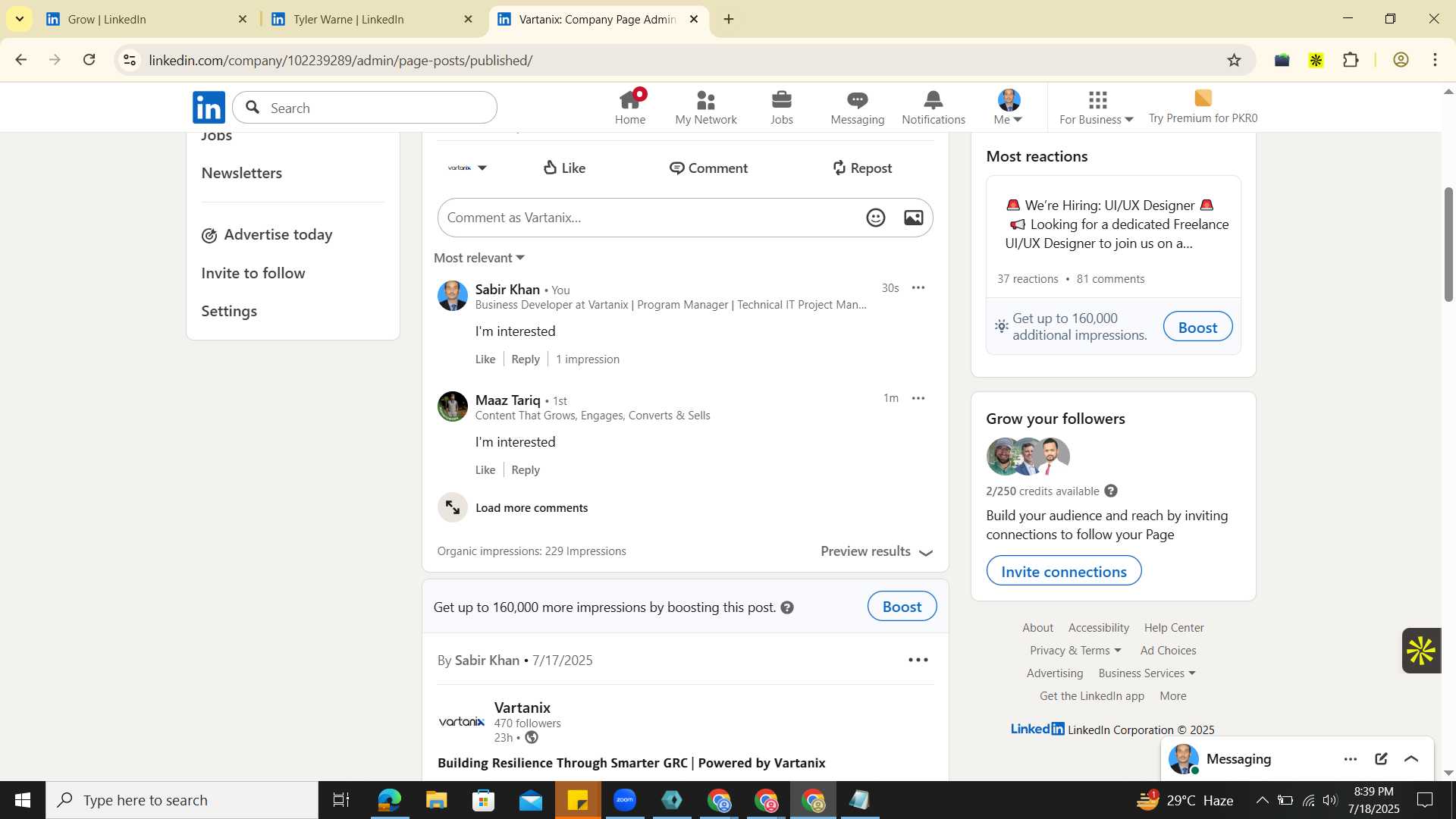Like Maaz Tariq's comment
This screenshot has height=819, width=1456.
coord(485,469)
